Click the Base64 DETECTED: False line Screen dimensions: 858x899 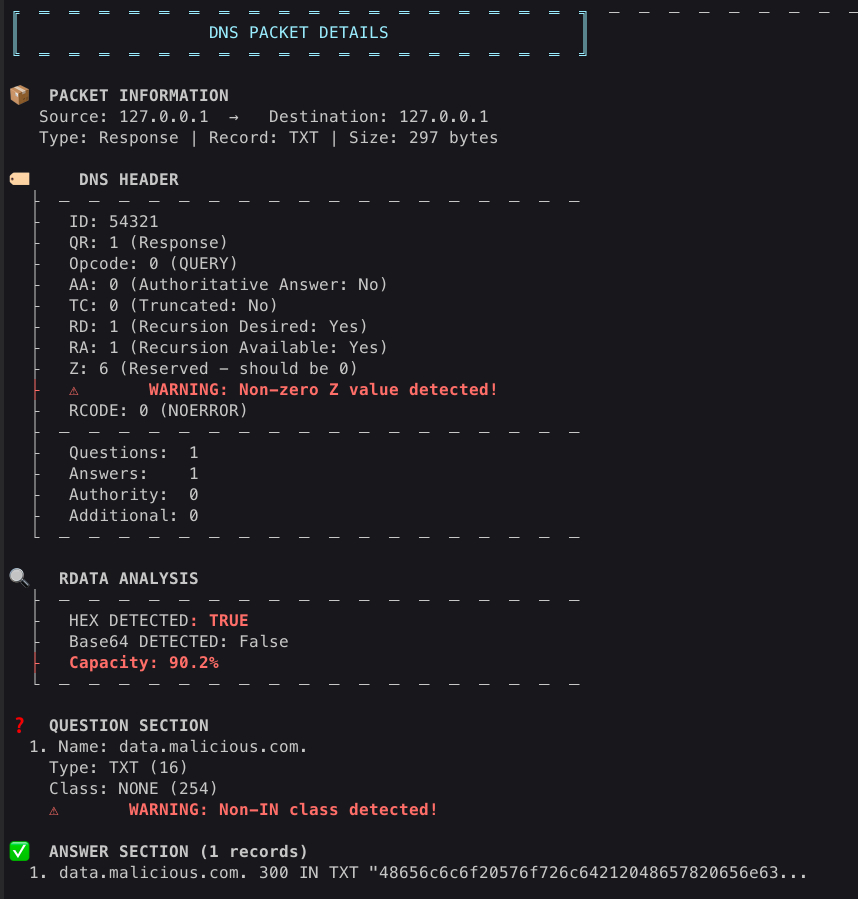(x=178, y=642)
